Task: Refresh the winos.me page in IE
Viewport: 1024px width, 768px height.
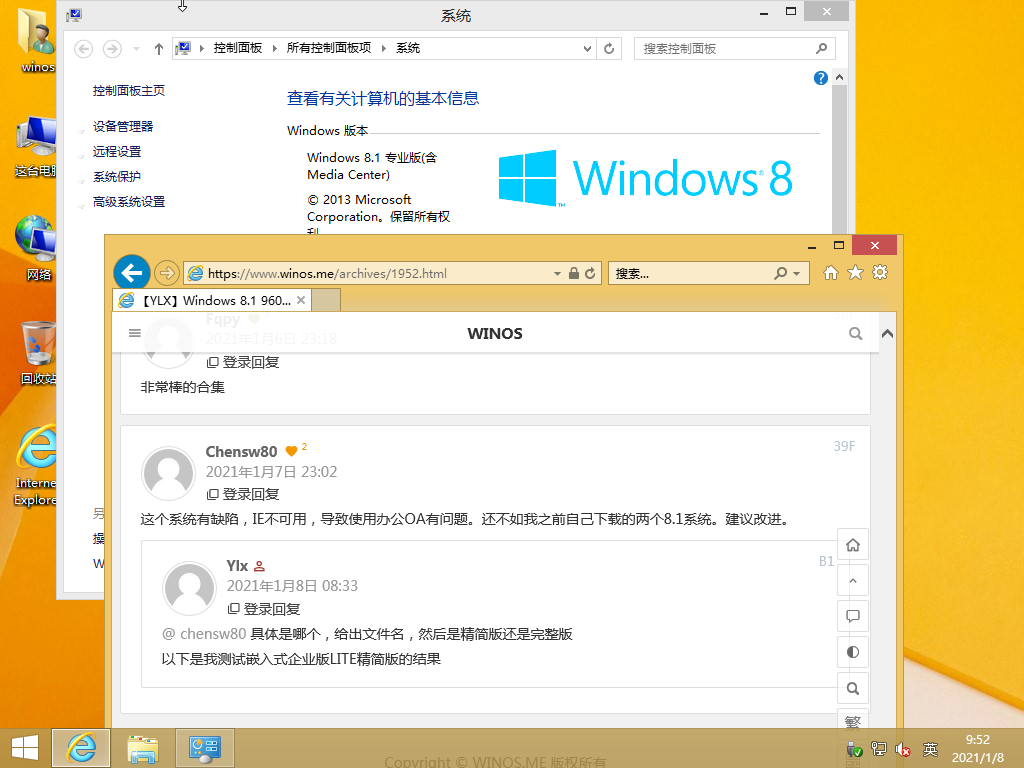Action: click(x=590, y=273)
